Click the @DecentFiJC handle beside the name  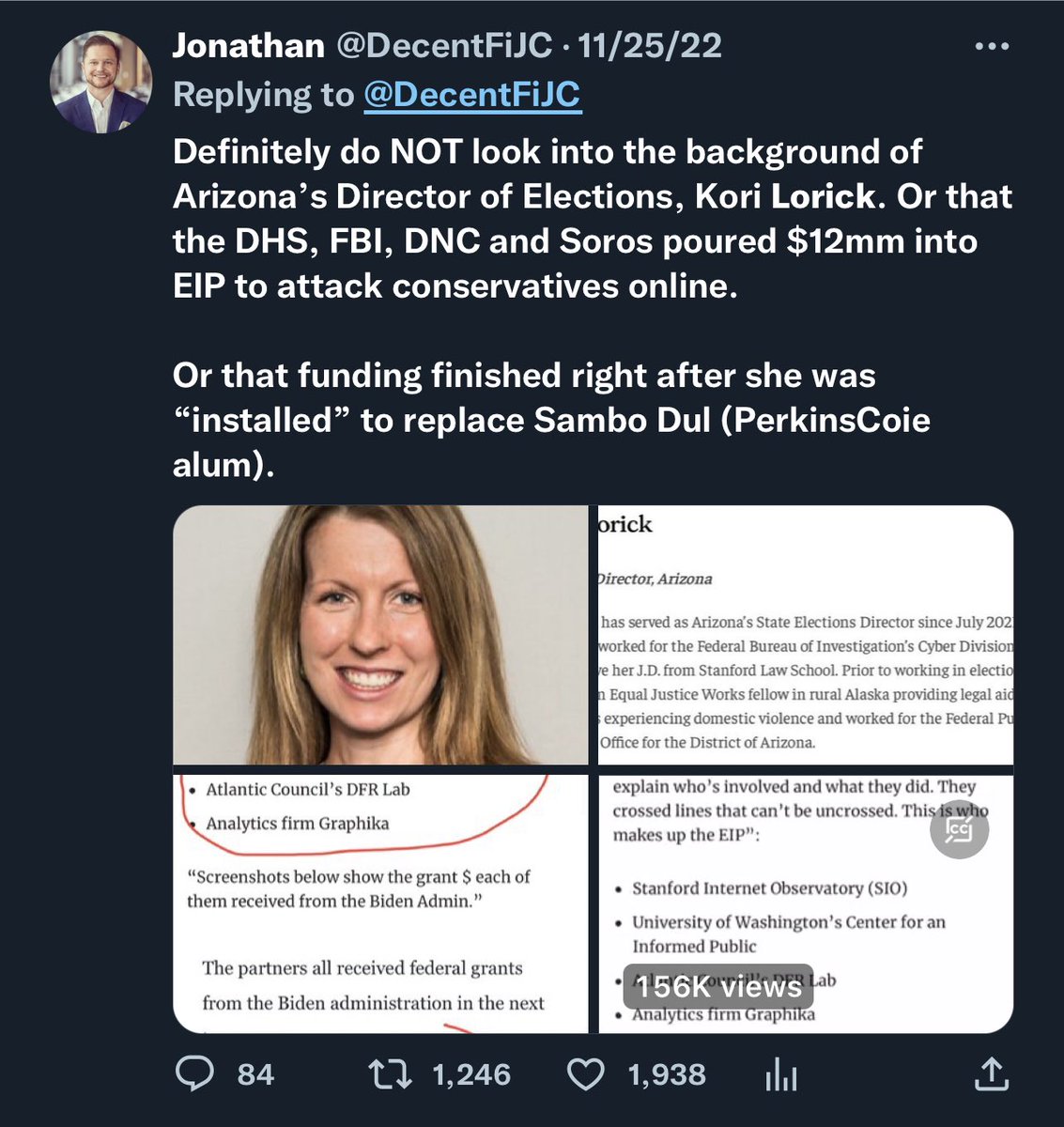pos(444,45)
